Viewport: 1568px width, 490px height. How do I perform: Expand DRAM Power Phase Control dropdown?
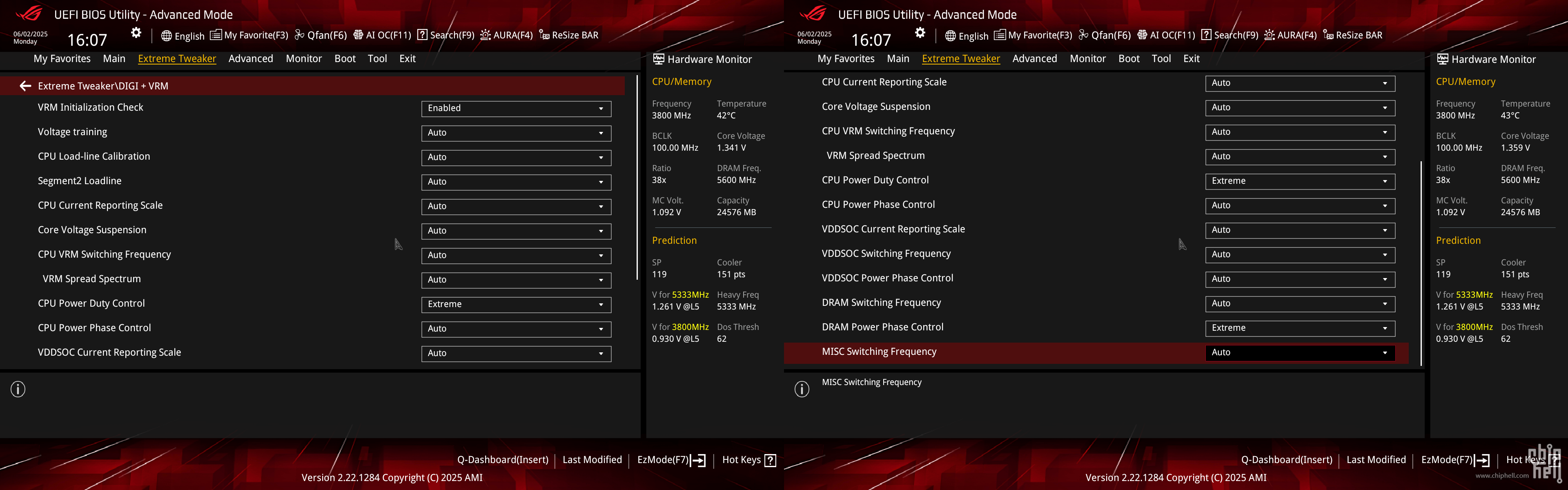[x=1300, y=328]
